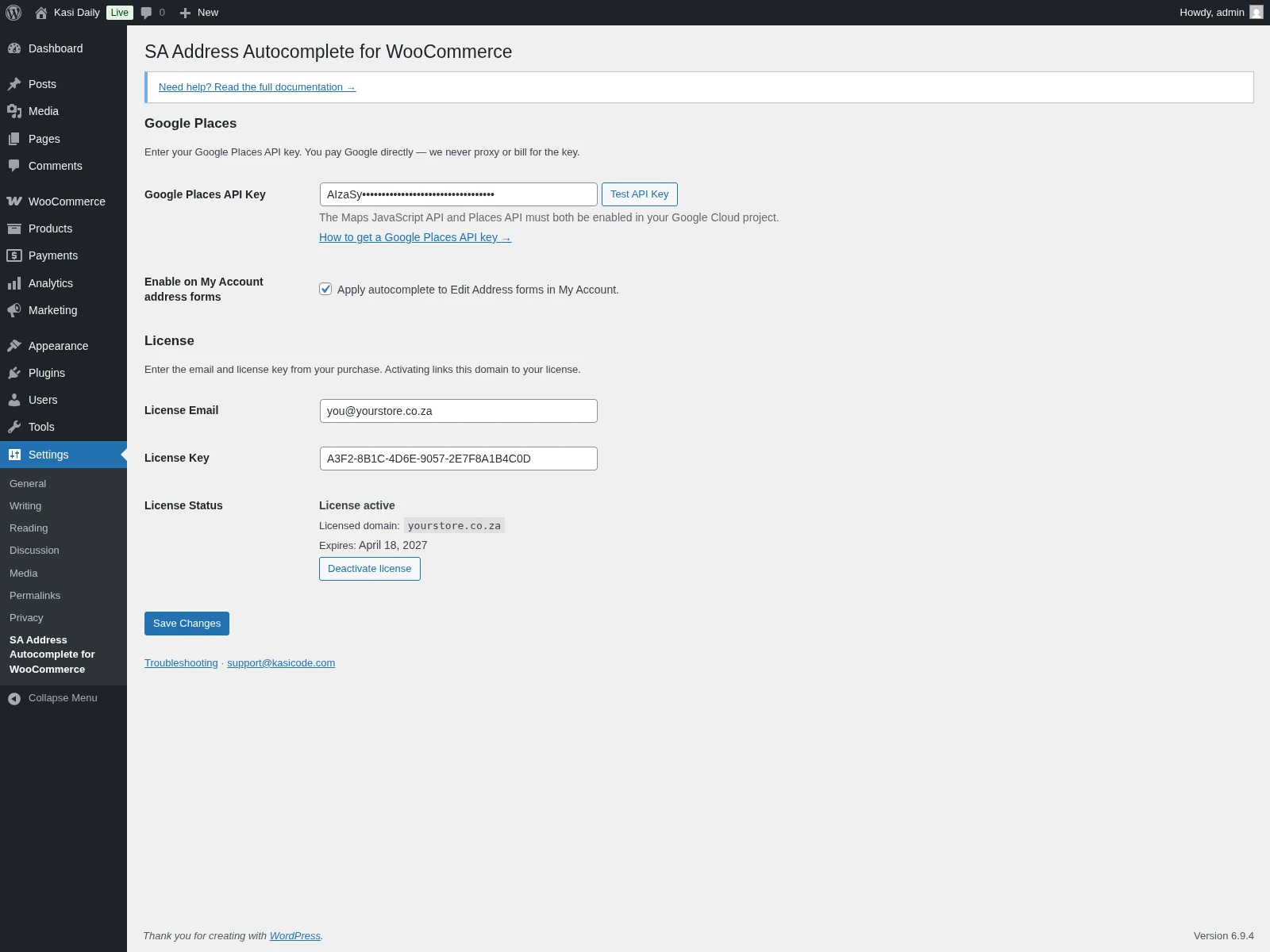The height and width of the screenshot is (952, 1270).
Task: Click the Settings sliders icon
Action: (x=14, y=455)
